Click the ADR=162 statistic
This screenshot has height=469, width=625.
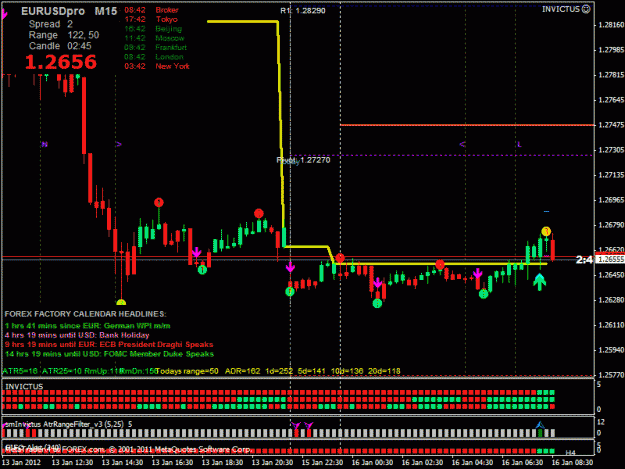pos(242,371)
